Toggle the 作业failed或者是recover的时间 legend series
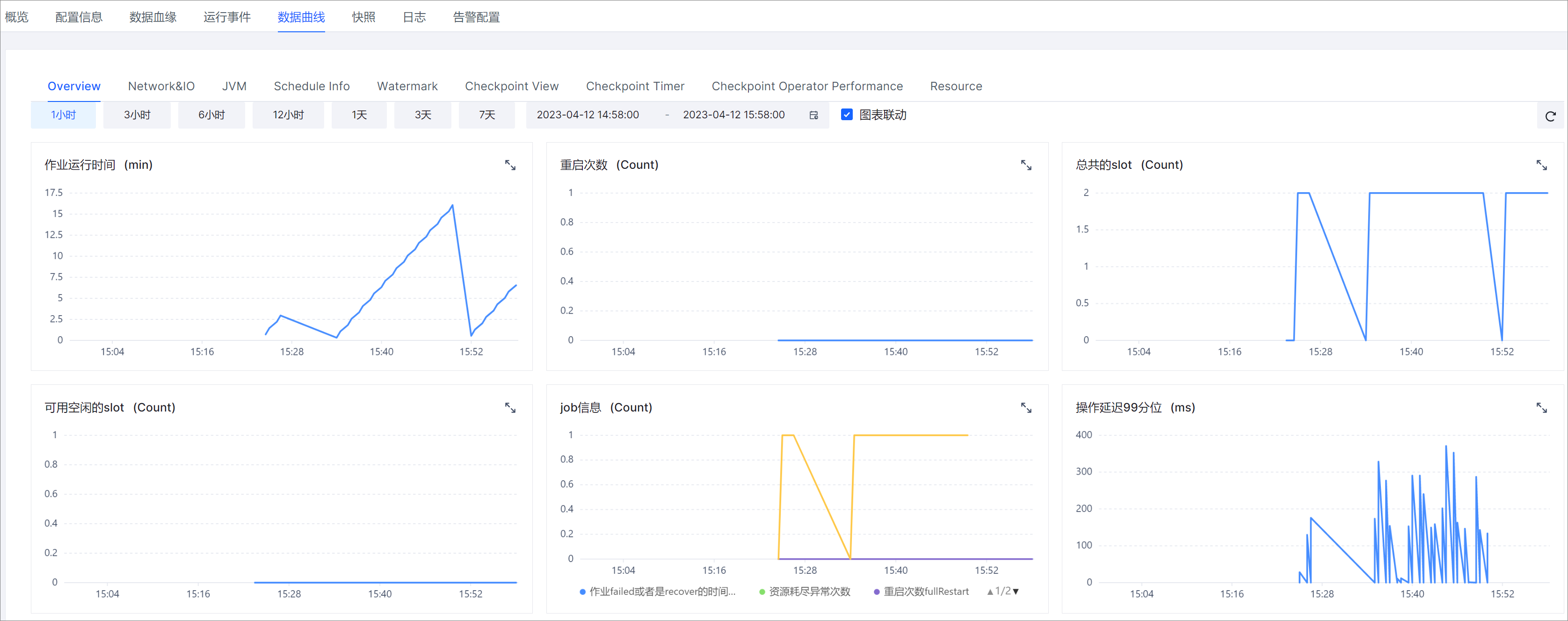The height and width of the screenshot is (621, 1568). [x=657, y=591]
